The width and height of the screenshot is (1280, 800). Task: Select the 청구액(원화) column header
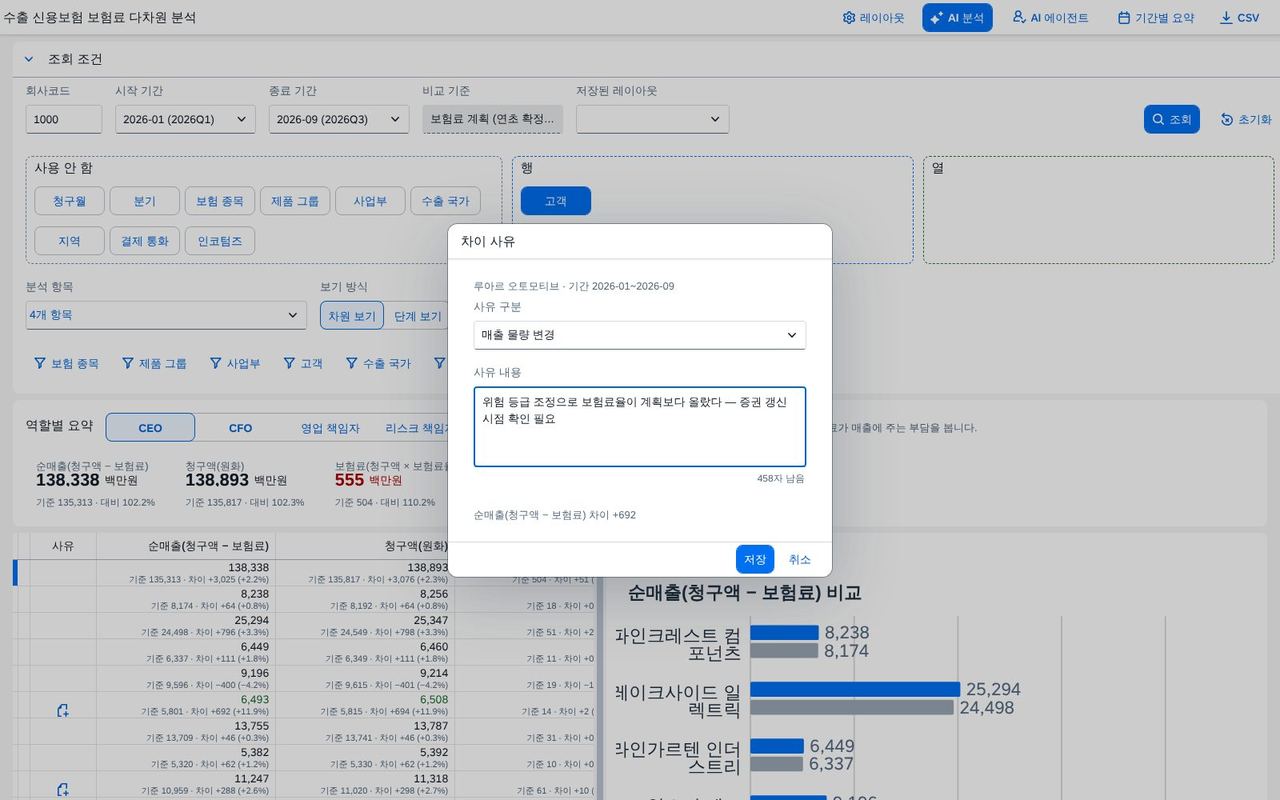coord(365,546)
